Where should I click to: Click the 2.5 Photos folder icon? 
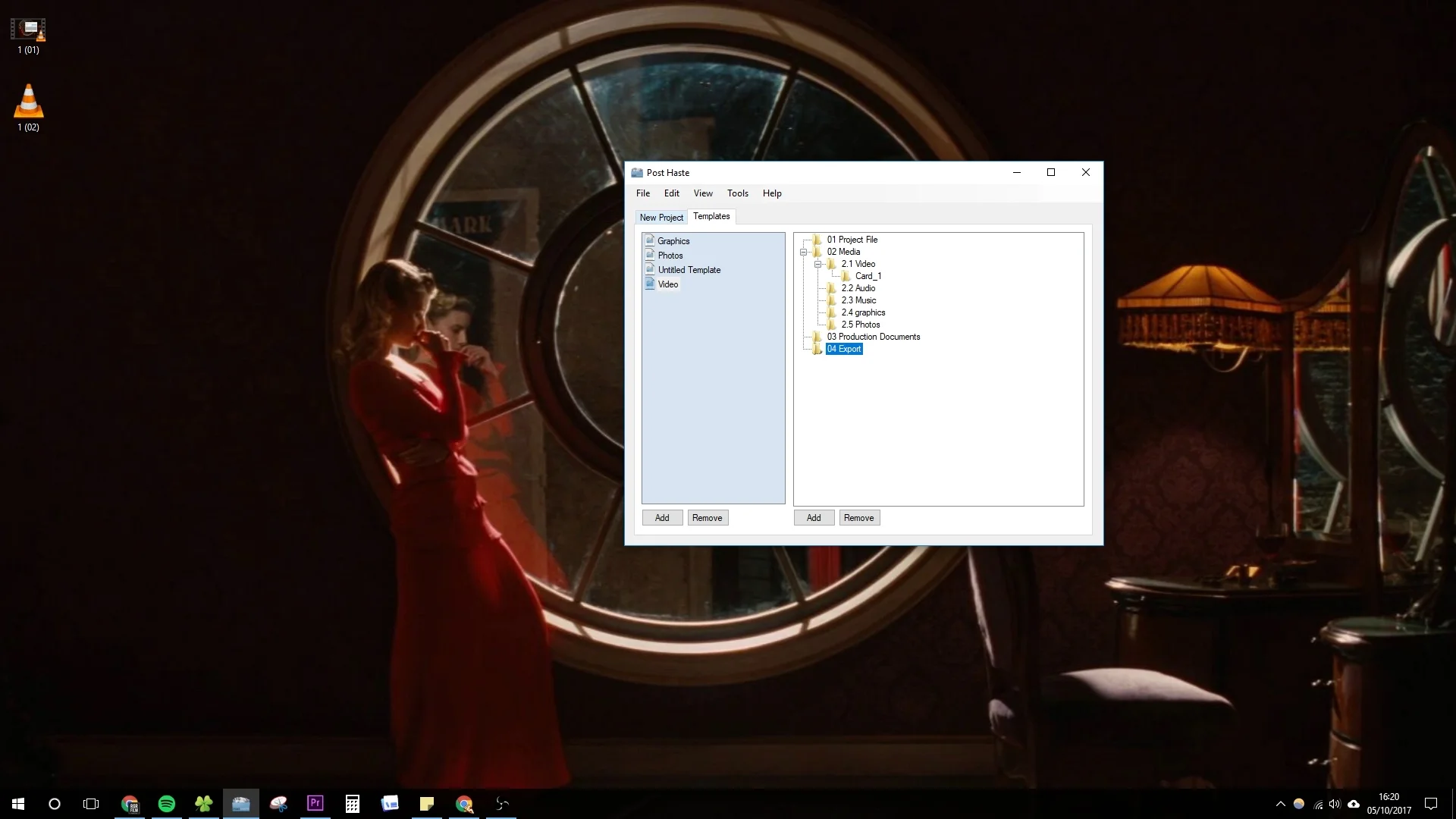(832, 325)
